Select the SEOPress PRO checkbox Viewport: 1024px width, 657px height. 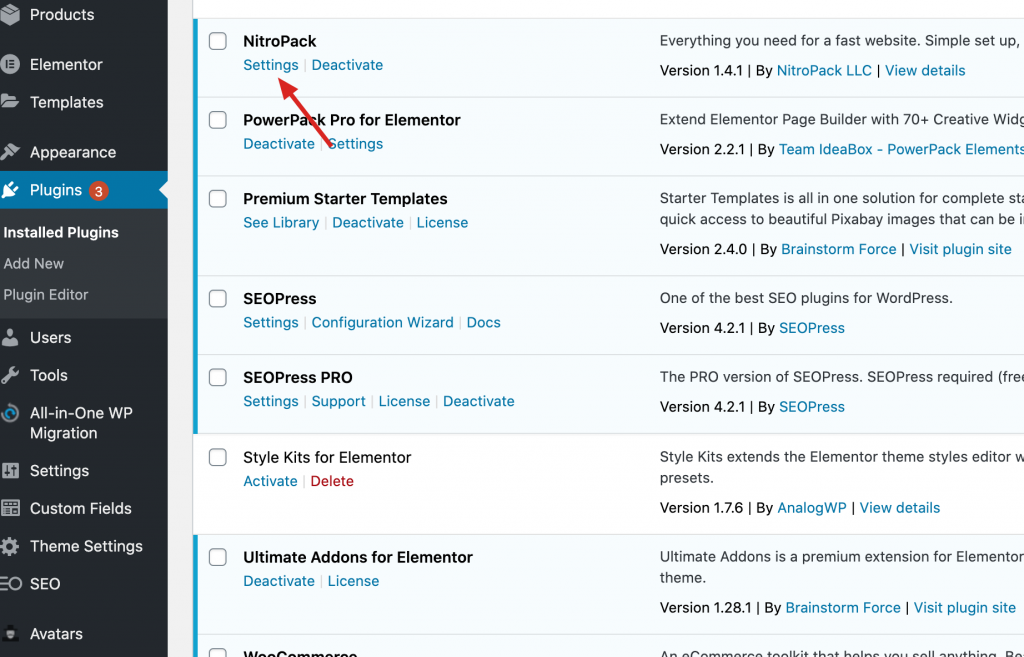coord(218,377)
